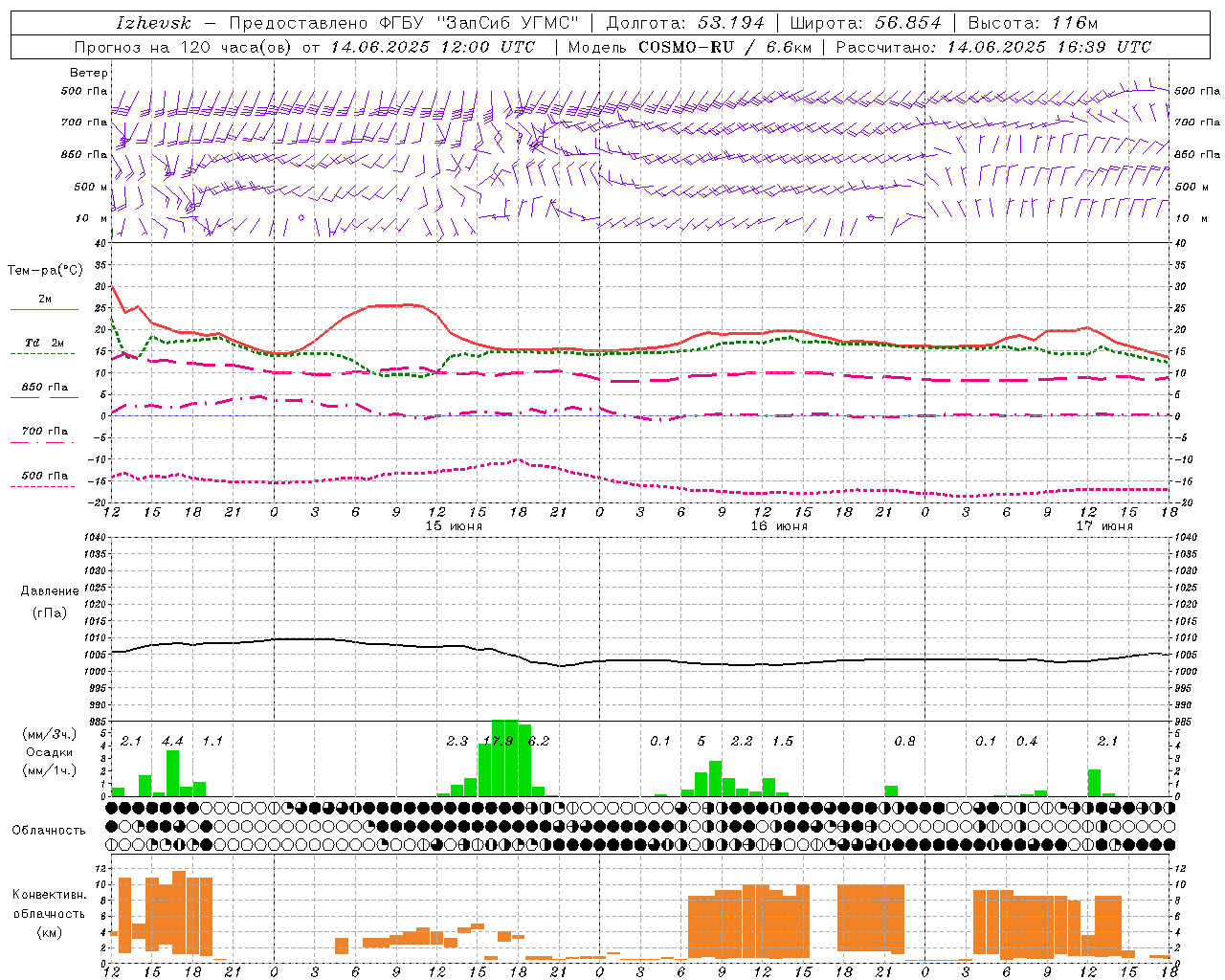
Task: Select the precipitation total "0.4"
Action: (x=1027, y=741)
